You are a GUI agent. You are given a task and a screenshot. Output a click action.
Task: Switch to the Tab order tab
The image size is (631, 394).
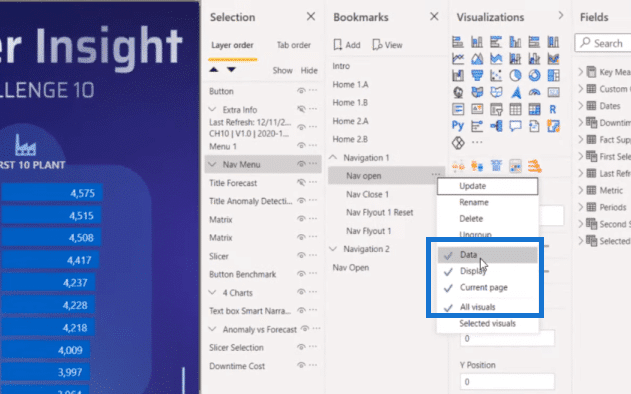pos(293,45)
